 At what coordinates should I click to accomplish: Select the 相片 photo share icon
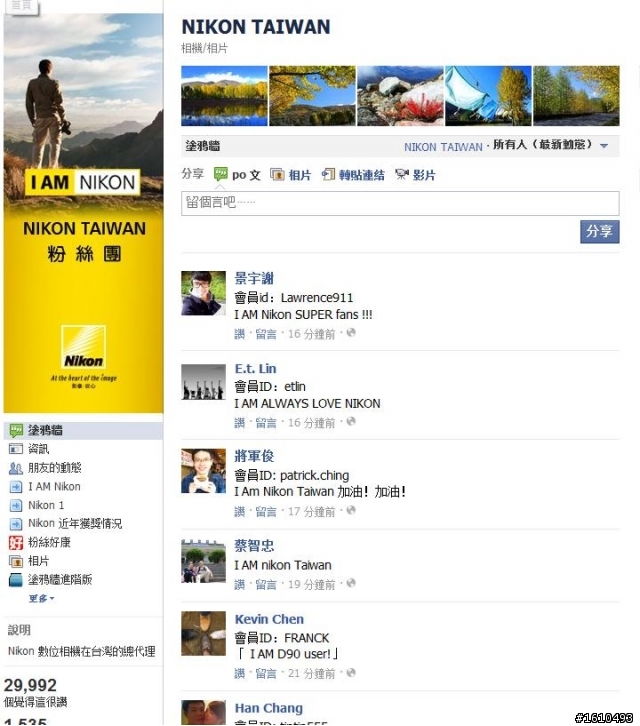(277, 175)
